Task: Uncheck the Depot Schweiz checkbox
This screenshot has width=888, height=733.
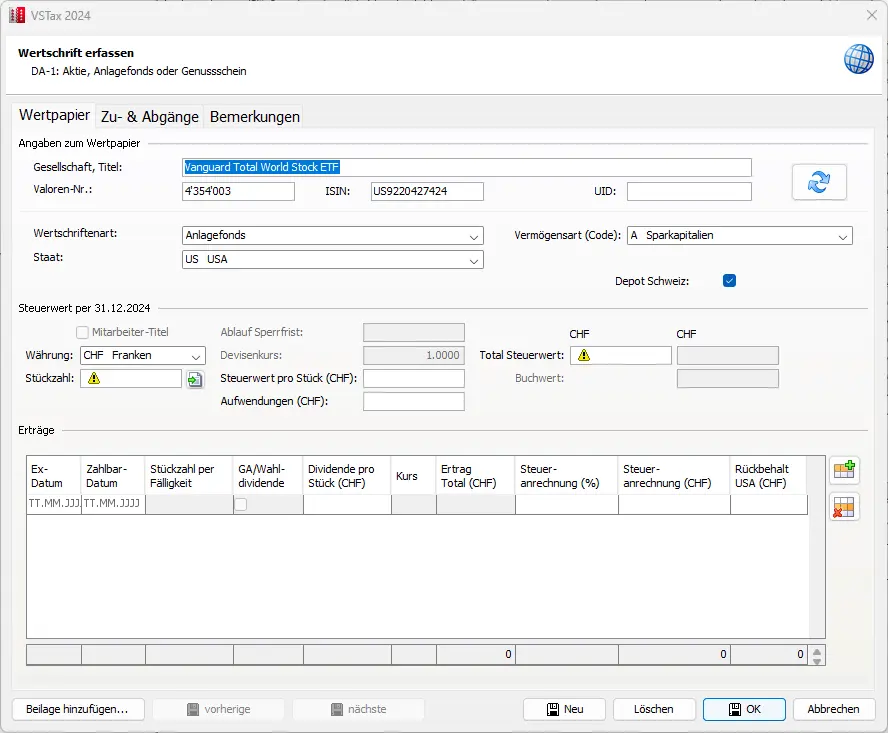Action: tap(729, 281)
